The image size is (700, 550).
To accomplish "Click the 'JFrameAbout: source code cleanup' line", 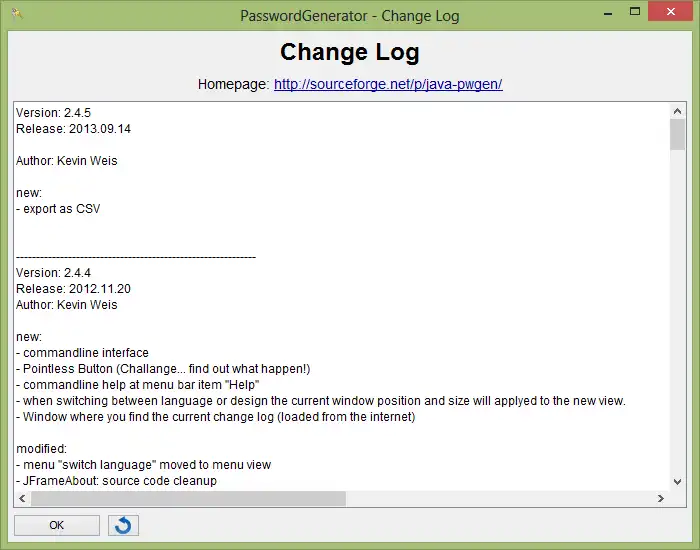I will click(117, 481).
